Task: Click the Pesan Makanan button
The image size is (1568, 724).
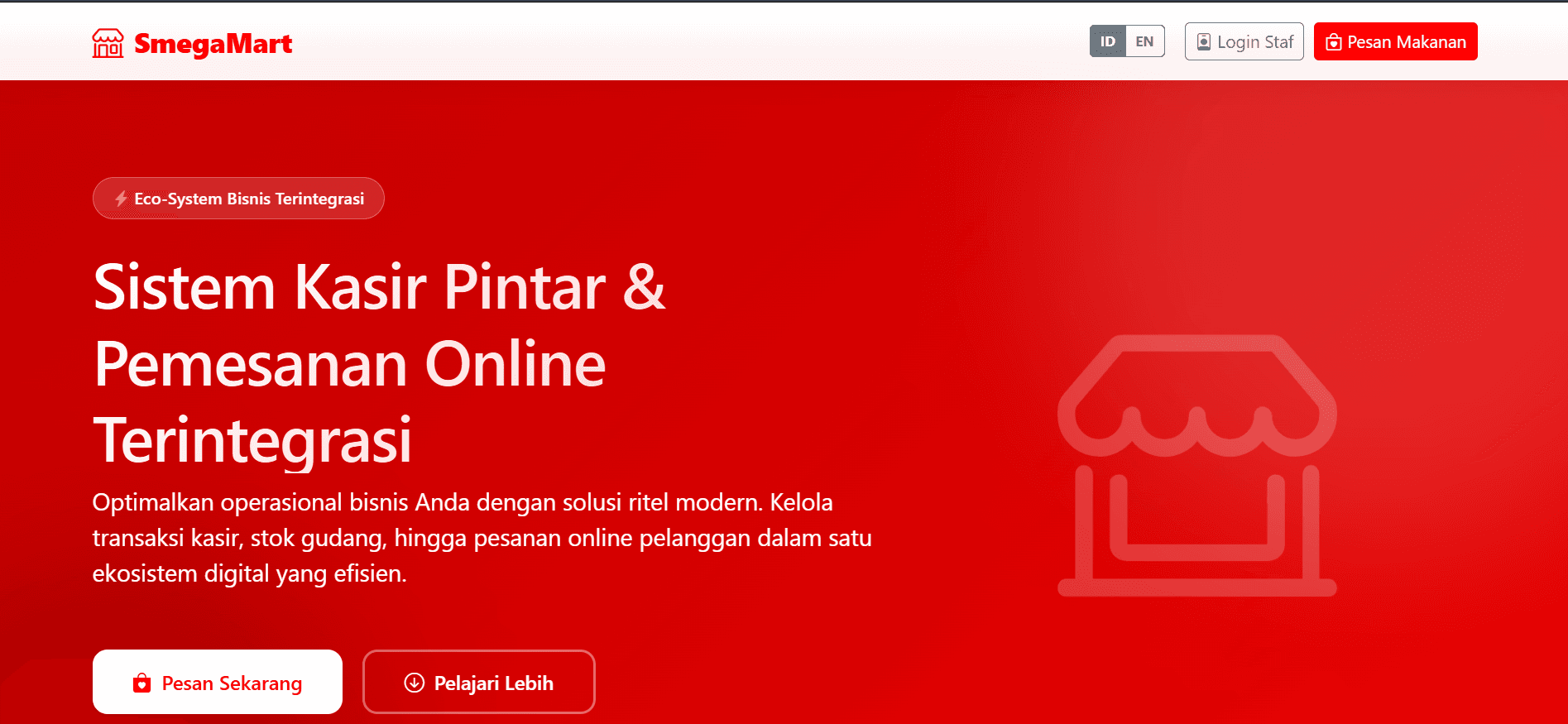Action: coord(1395,41)
